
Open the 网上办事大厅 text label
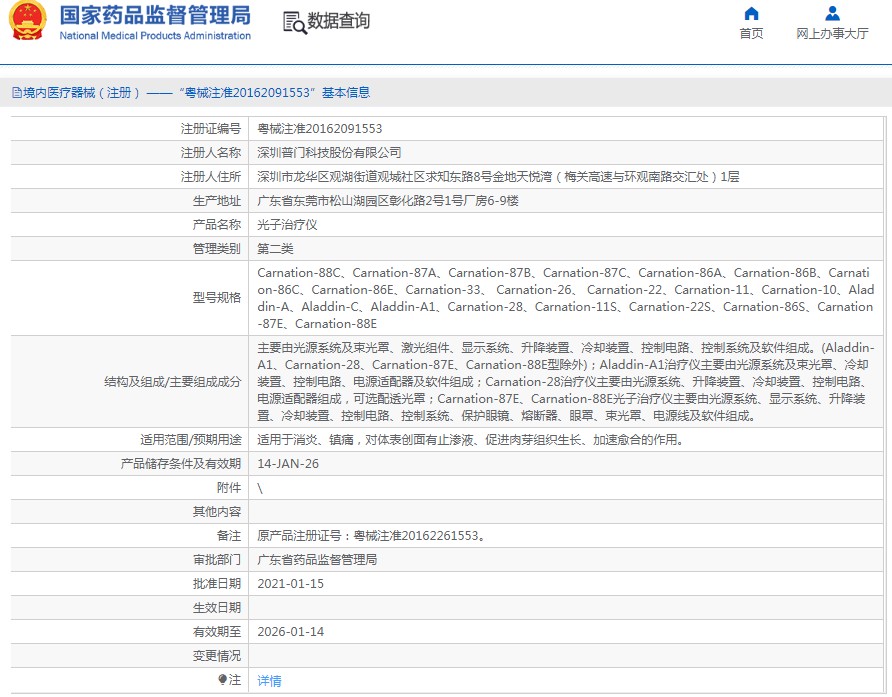tap(832, 34)
